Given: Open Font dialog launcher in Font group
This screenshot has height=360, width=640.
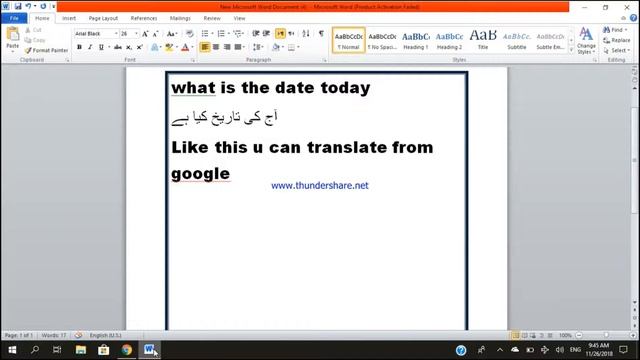Looking at the screenshot, I should coord(193,60).
